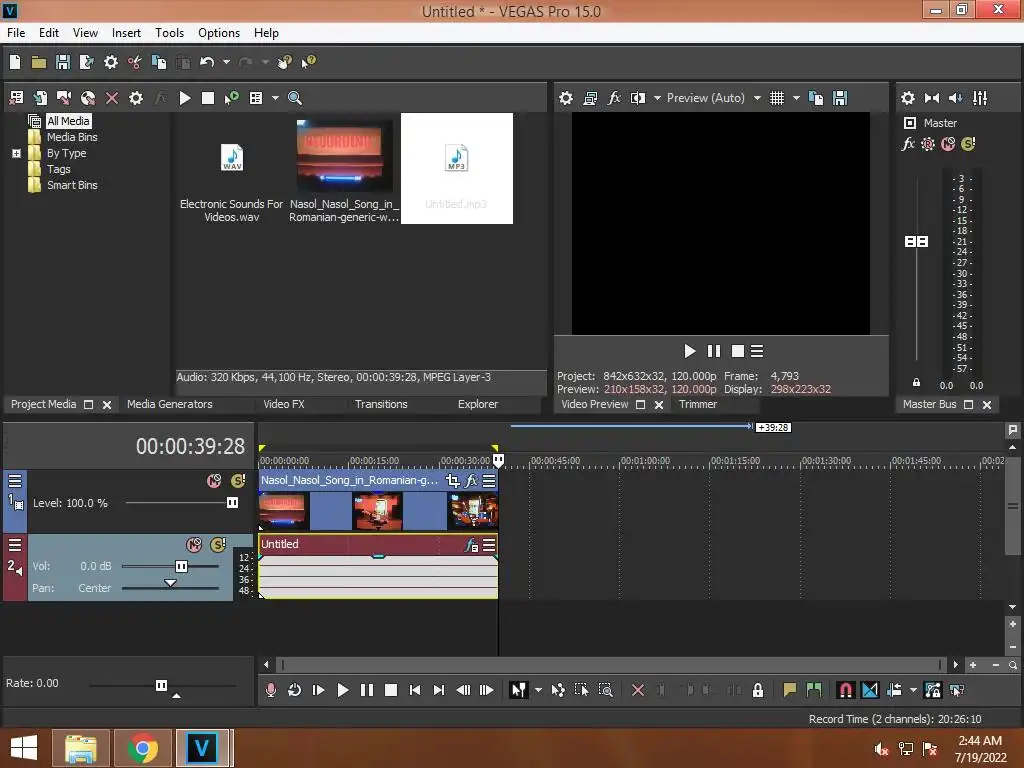The height and width of the screenshot is (768, 1024).
Task: Create a new project with the blank page icon
Action: click(x=15, y=62)
